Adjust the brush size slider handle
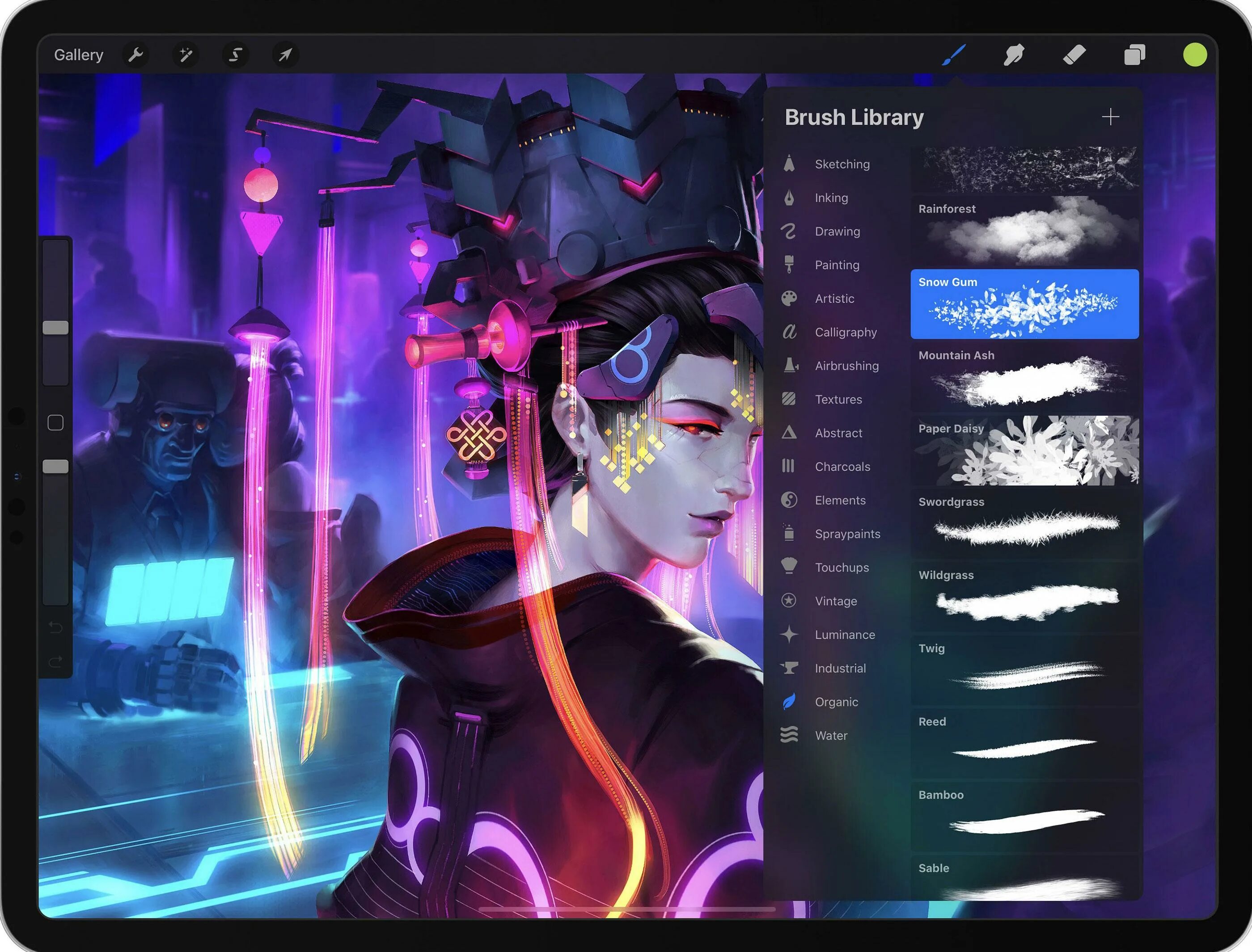This screenshot has height=952, width=1252. click(55, 328)
